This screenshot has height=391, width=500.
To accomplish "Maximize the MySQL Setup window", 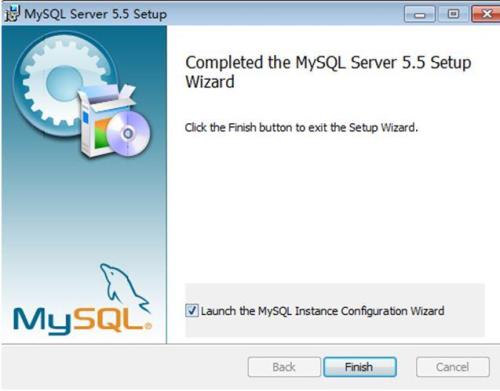I will point(453,14).
